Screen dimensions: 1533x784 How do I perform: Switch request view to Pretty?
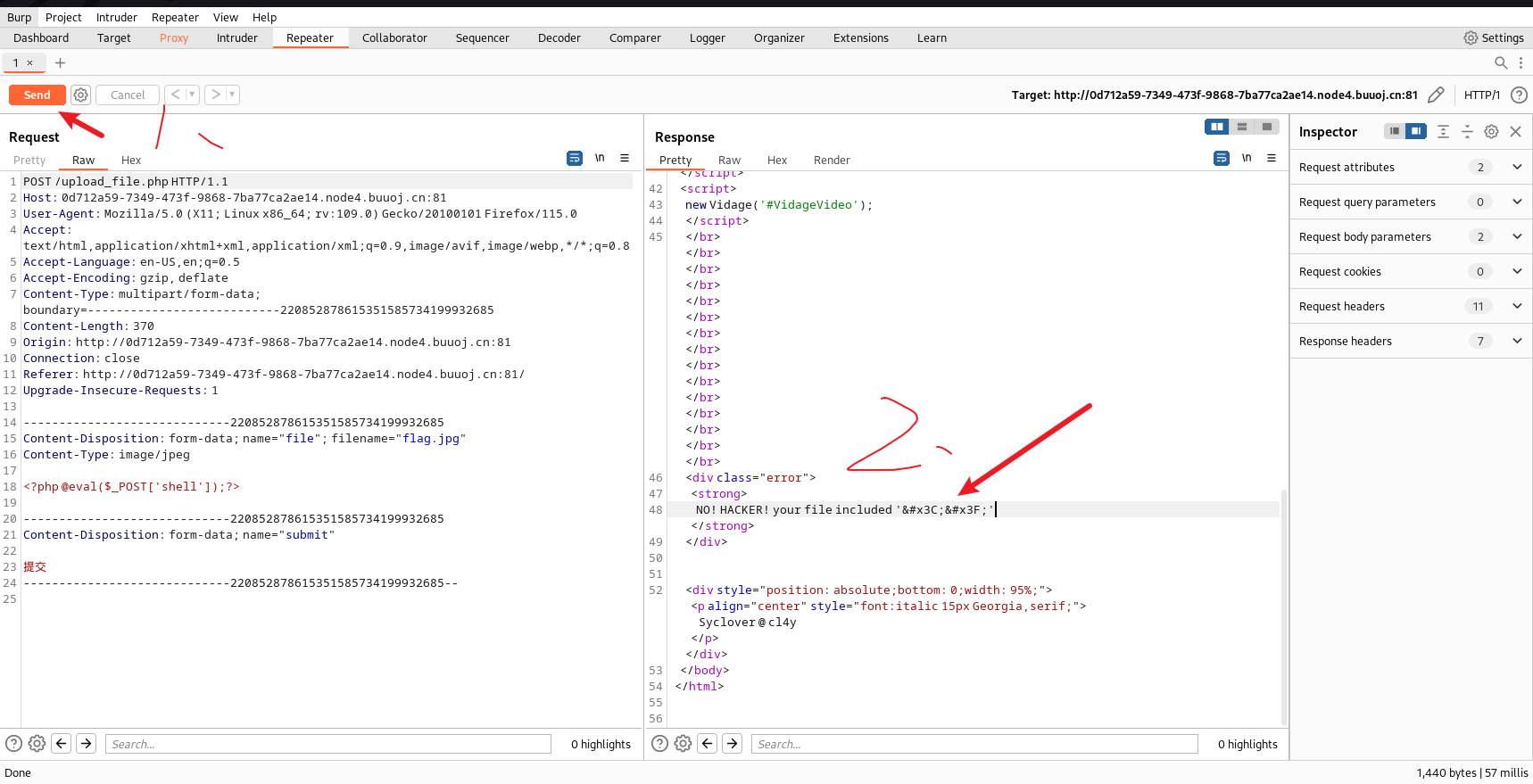tap(29, 160)
